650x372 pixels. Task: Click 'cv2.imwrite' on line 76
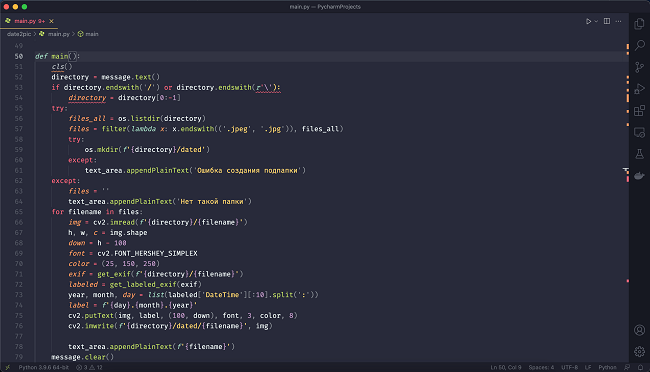point(91,326)
